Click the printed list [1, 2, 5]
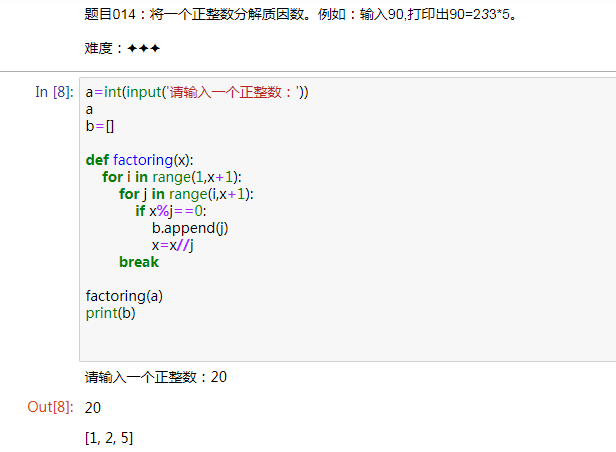The width and height of the screenshot is (616, 452). click(109, 438)
